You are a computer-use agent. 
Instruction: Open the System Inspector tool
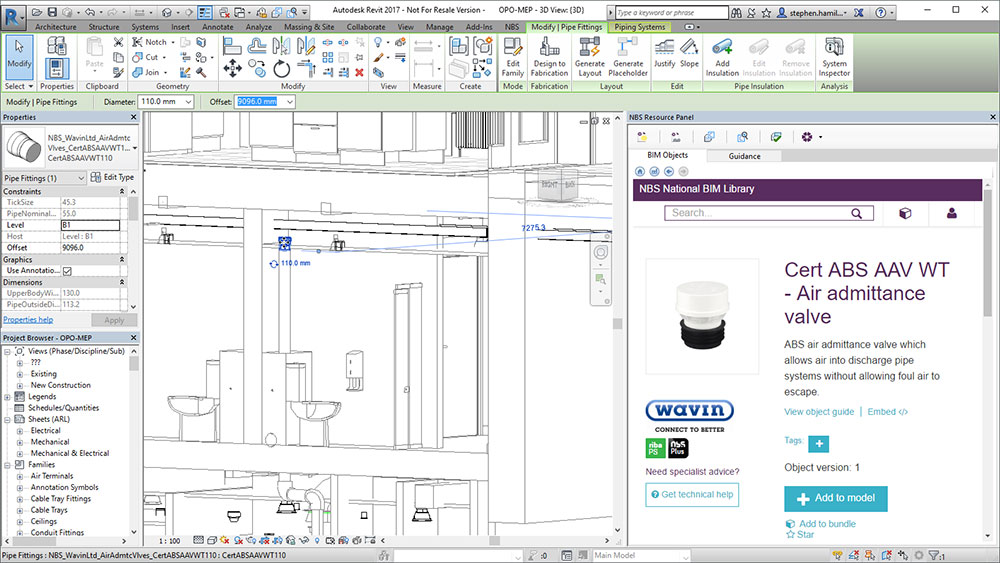tap(834, 57)
